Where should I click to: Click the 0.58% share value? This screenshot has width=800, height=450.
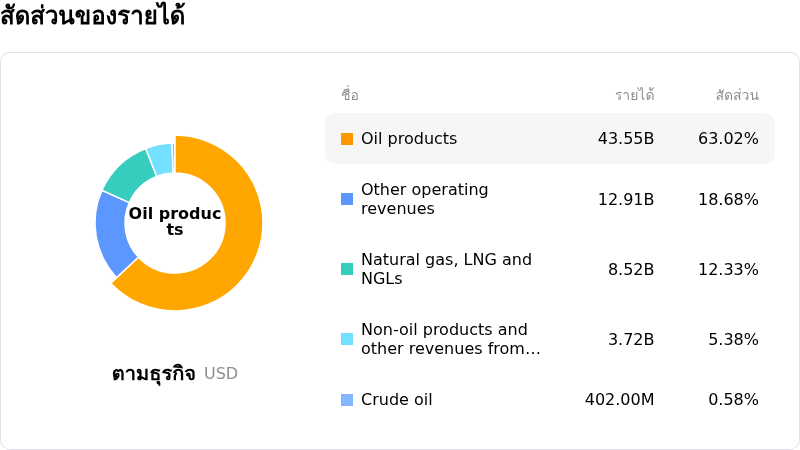pos(733,399)
